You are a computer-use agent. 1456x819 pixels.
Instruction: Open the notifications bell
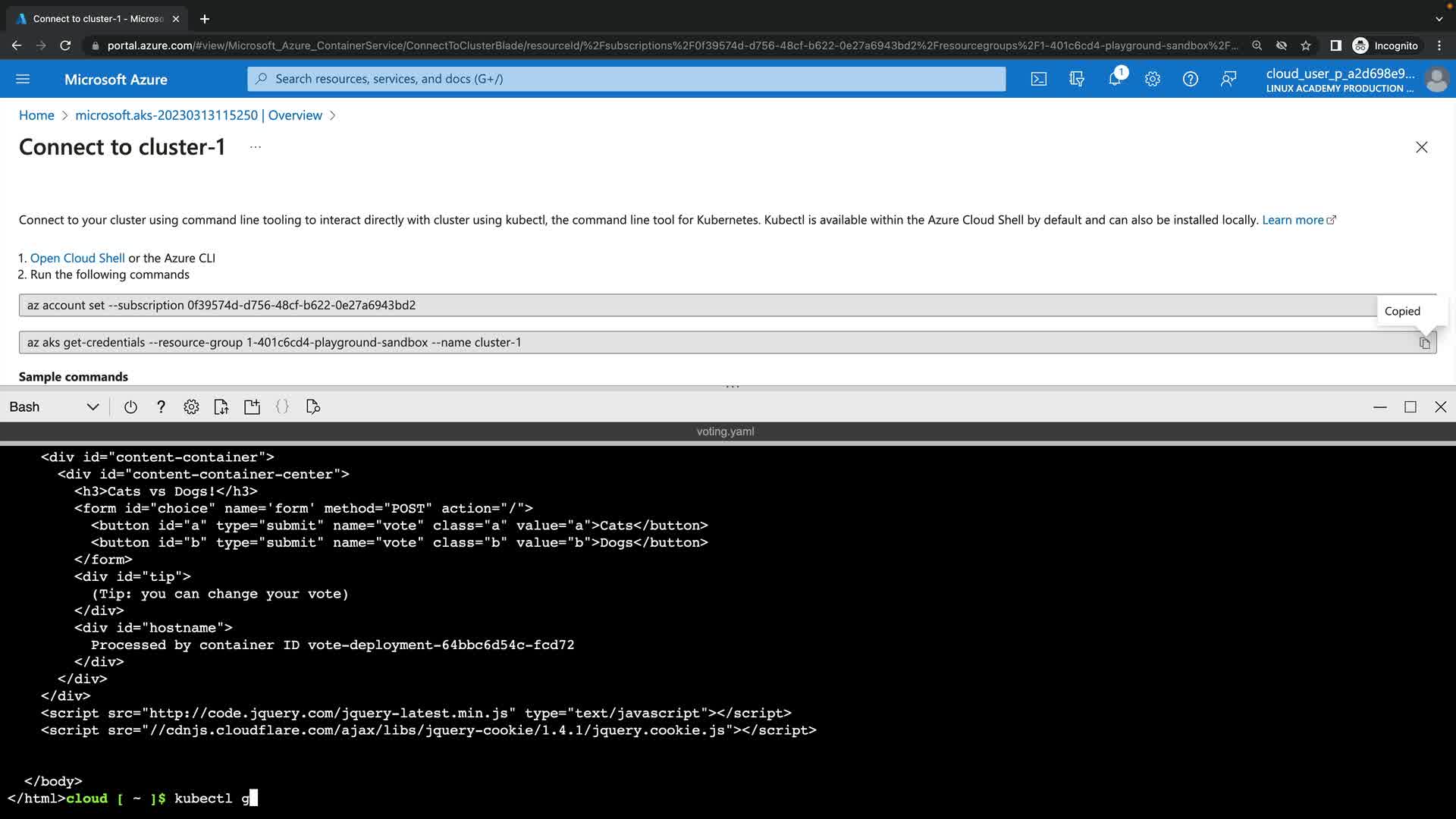pos(1115,79)
